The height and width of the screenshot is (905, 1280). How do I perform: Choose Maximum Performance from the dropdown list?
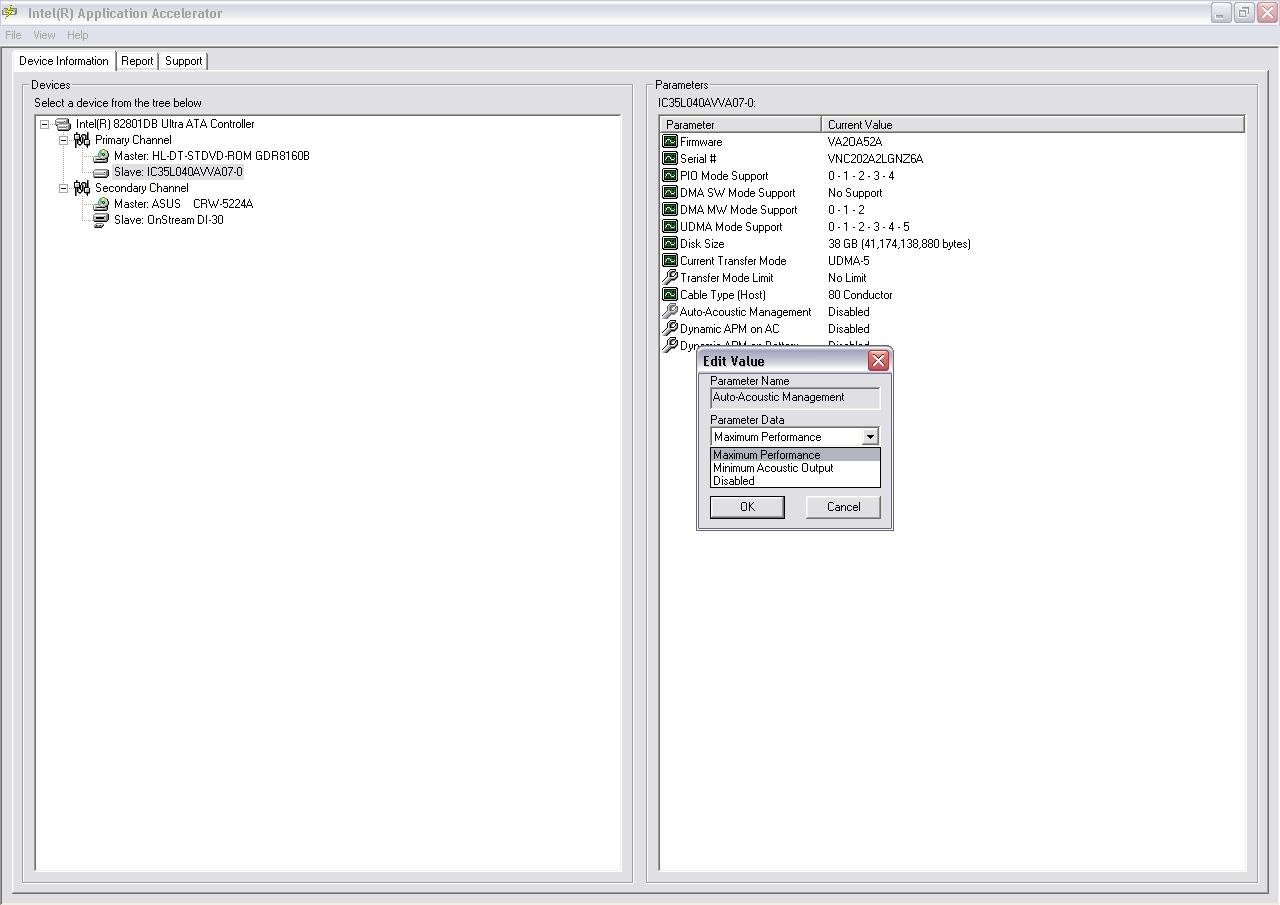795,455
